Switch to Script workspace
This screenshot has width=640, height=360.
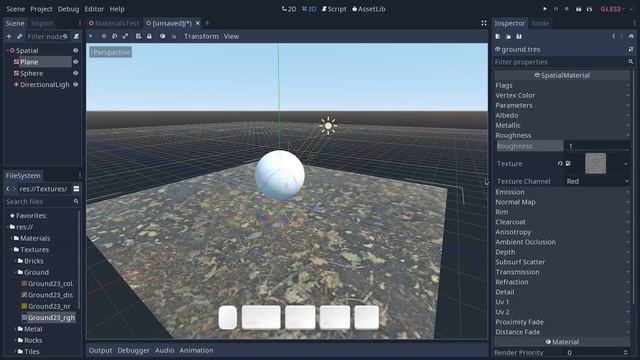[x=334, y=9]
